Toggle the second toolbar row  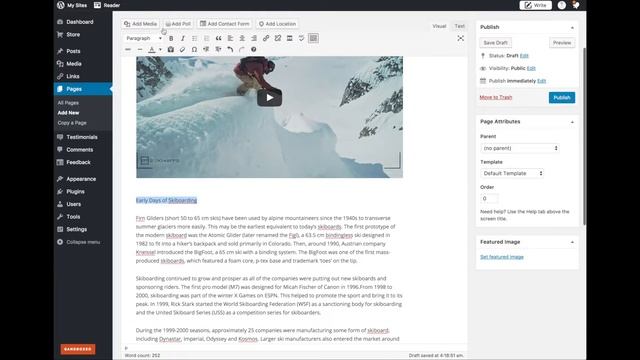point(313,38)
